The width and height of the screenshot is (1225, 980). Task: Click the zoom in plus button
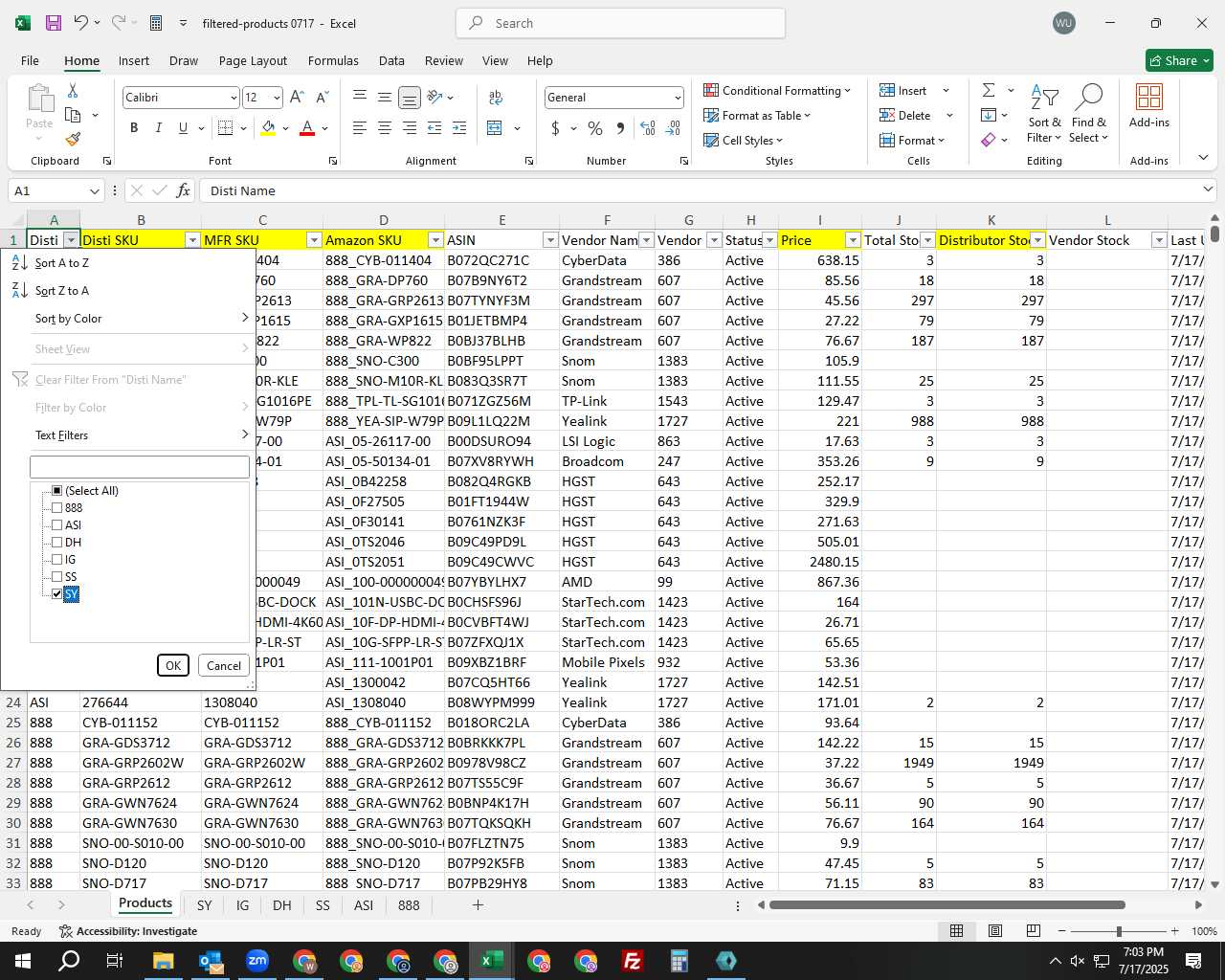1174,930
